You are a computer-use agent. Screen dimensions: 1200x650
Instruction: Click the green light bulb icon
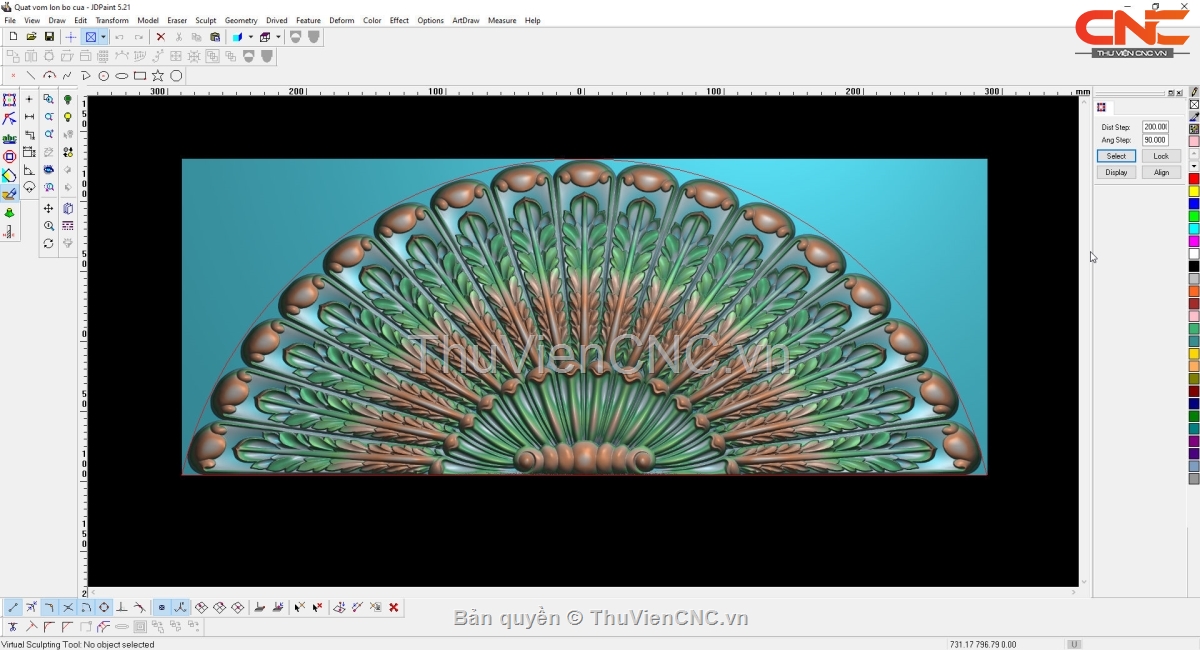pos(68,100)
